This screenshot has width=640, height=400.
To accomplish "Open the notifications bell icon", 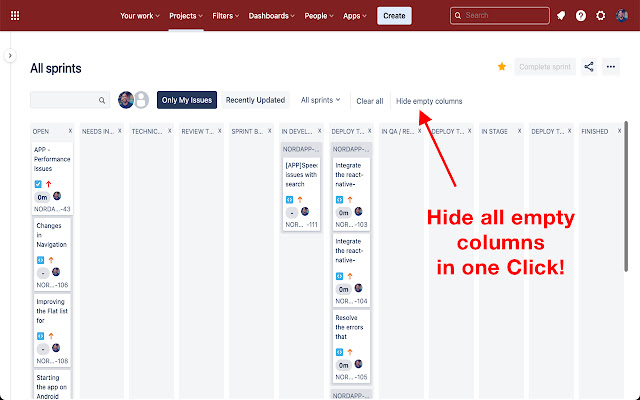I will pyautogui.click(x=561, y=16).
